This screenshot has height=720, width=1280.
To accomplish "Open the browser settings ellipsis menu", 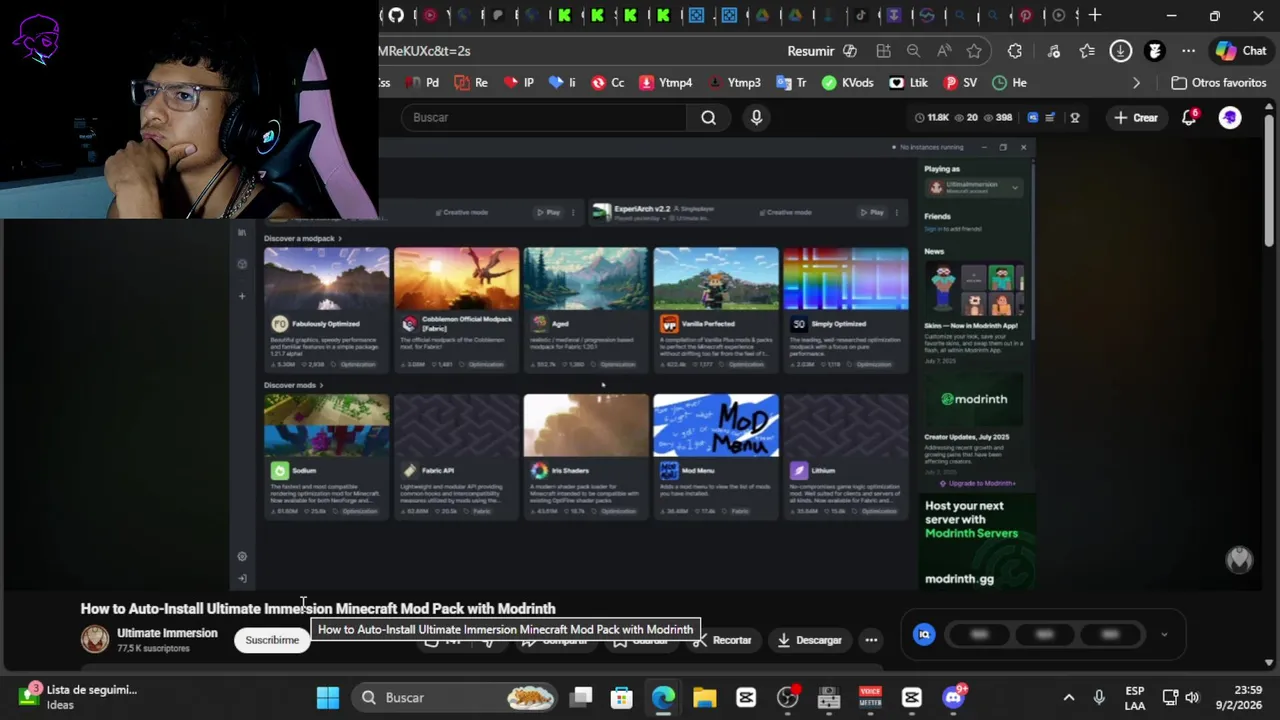I will [1188, 51].
